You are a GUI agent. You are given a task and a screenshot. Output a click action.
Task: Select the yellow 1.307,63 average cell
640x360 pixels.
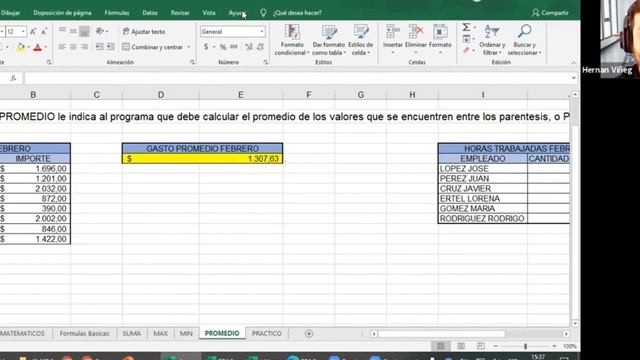click(x=202, y=159)
